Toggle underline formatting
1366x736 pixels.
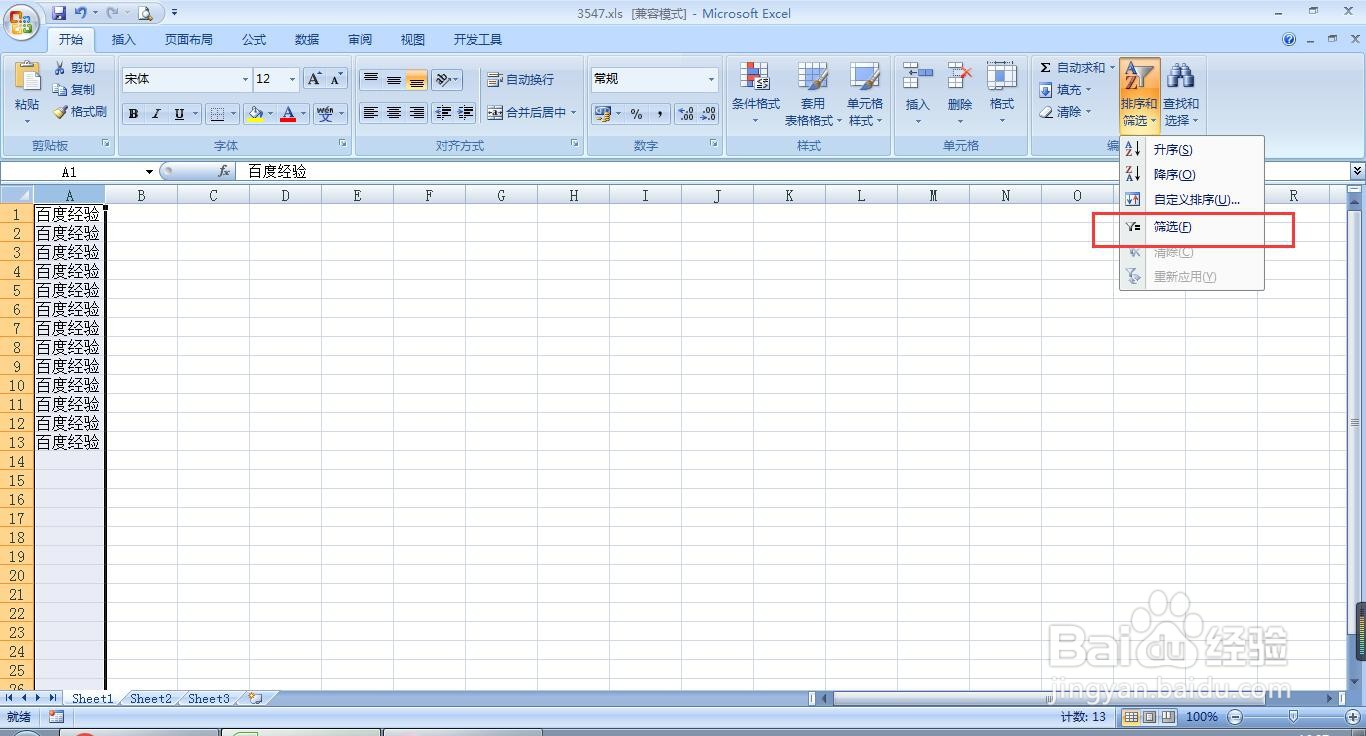point(179,114)
